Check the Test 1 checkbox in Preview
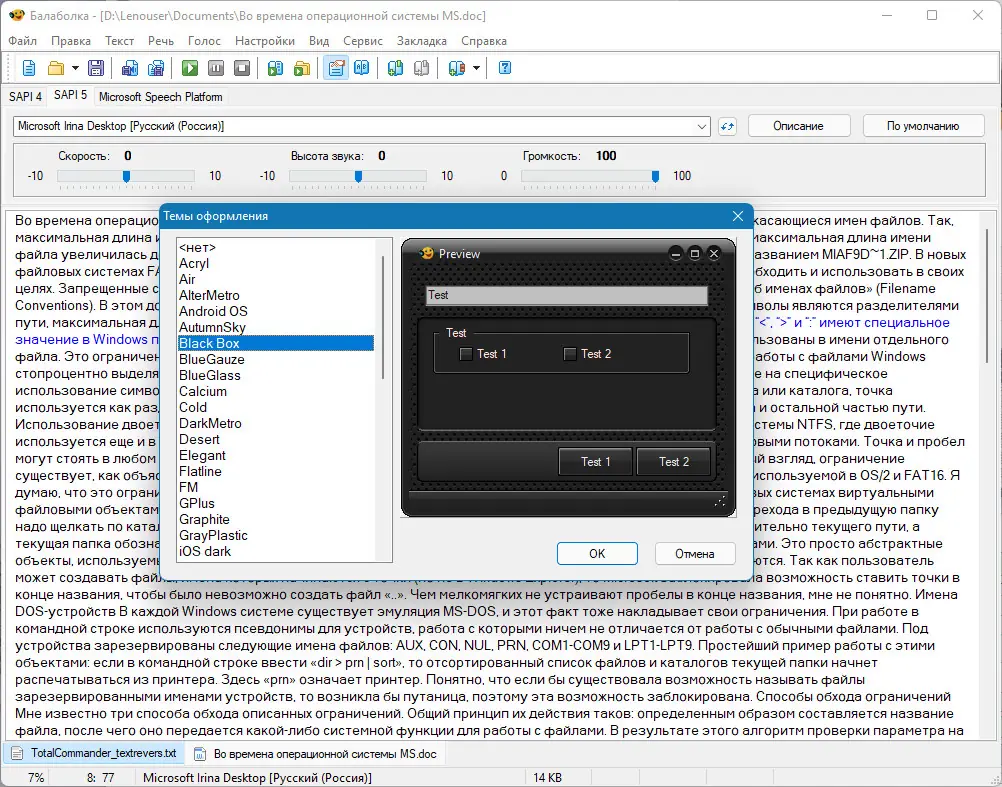The height and width of the screenshot is (787, 1002). click(x=466, y=354)
